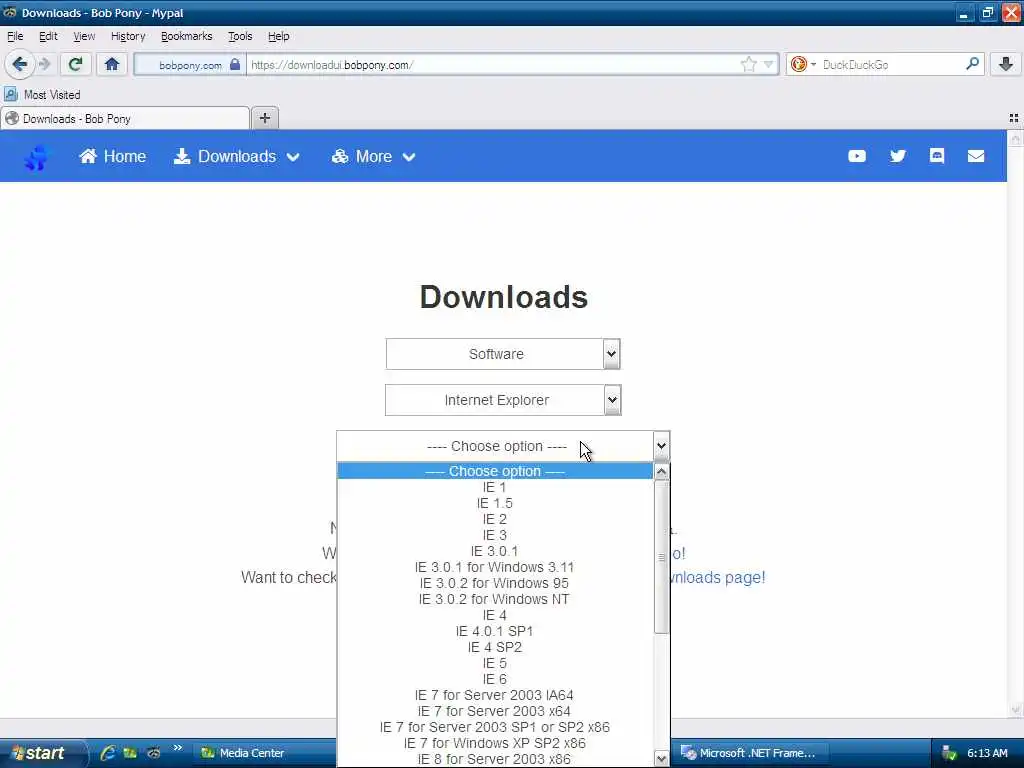Click the forward navigation arrow

click(x=44, y=65)
